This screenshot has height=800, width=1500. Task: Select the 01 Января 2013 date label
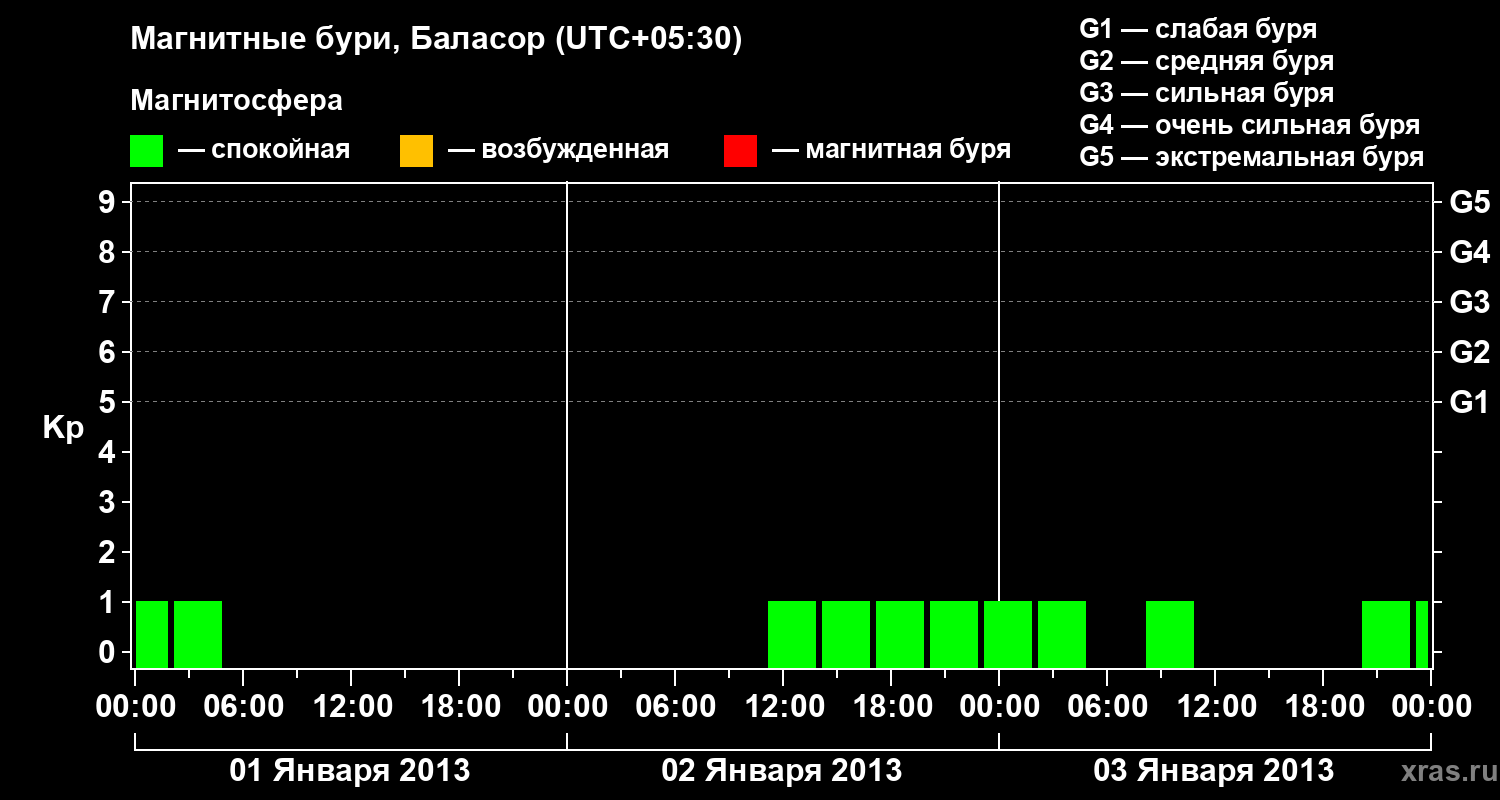coord(350,770)
